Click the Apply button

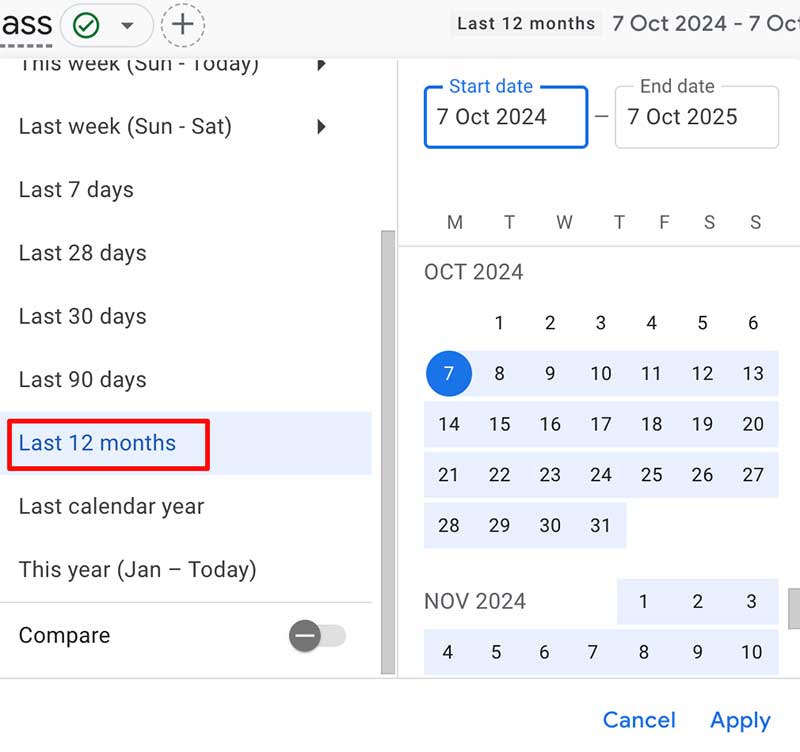740,720
